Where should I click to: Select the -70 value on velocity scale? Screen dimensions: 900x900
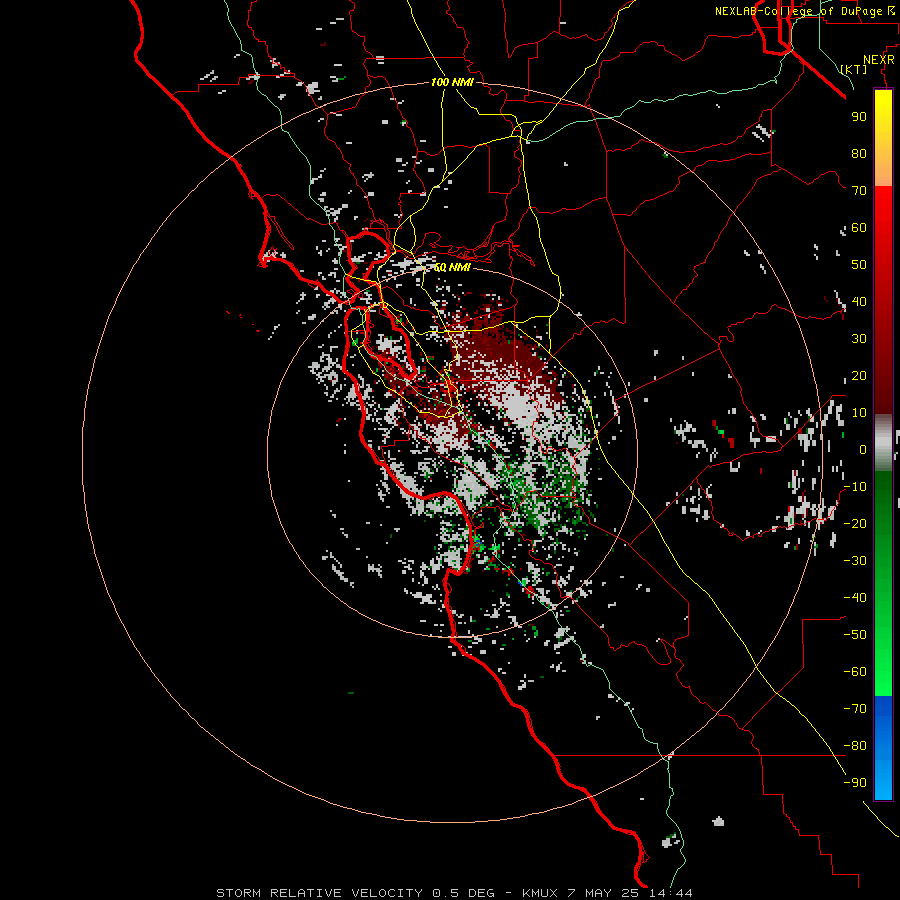[x=855, y=708]
